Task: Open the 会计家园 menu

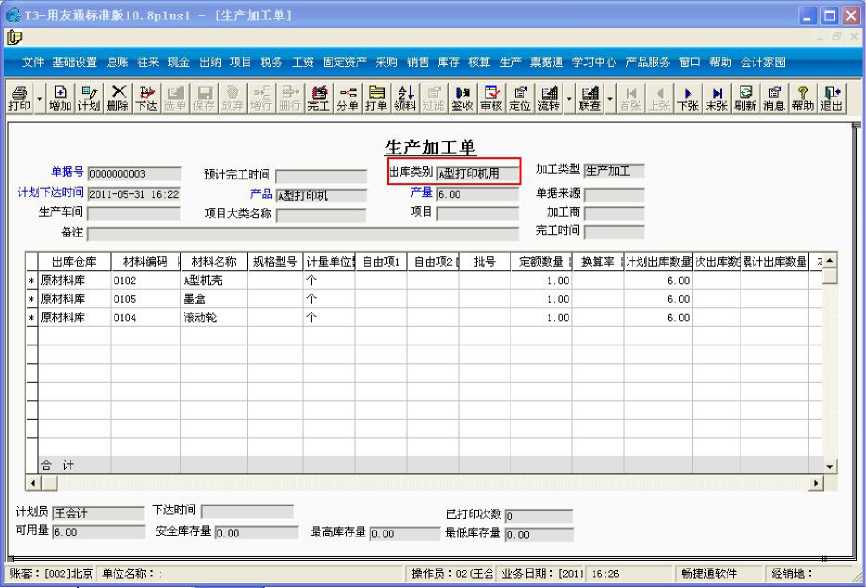Action: click(x=763, y=62)
